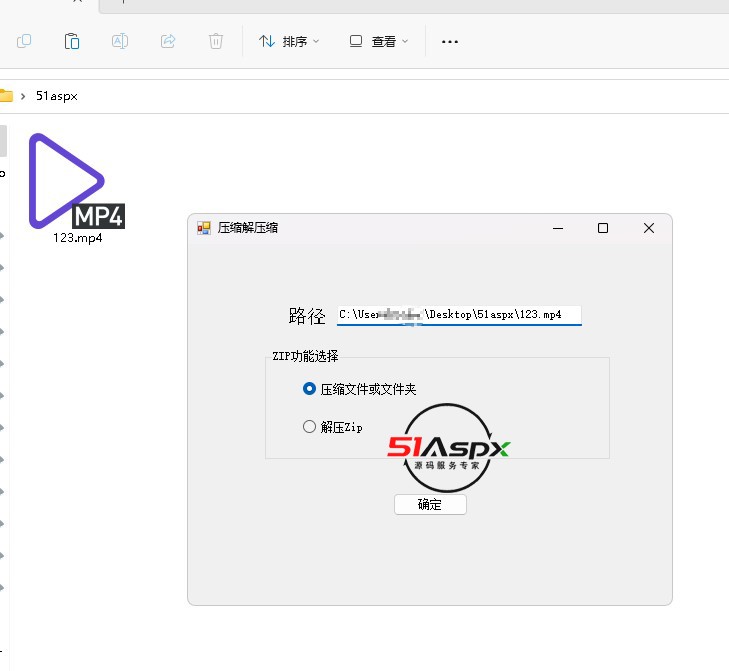
Task: Click the 压缩解压缩 window app icon
Action: pyautogui.click(x=204, y=228)
